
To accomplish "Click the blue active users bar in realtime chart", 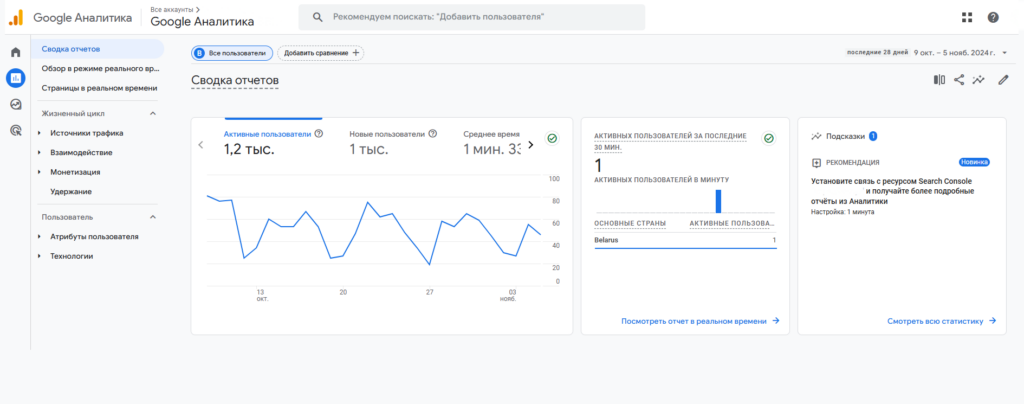I will [x=718, y=201].
